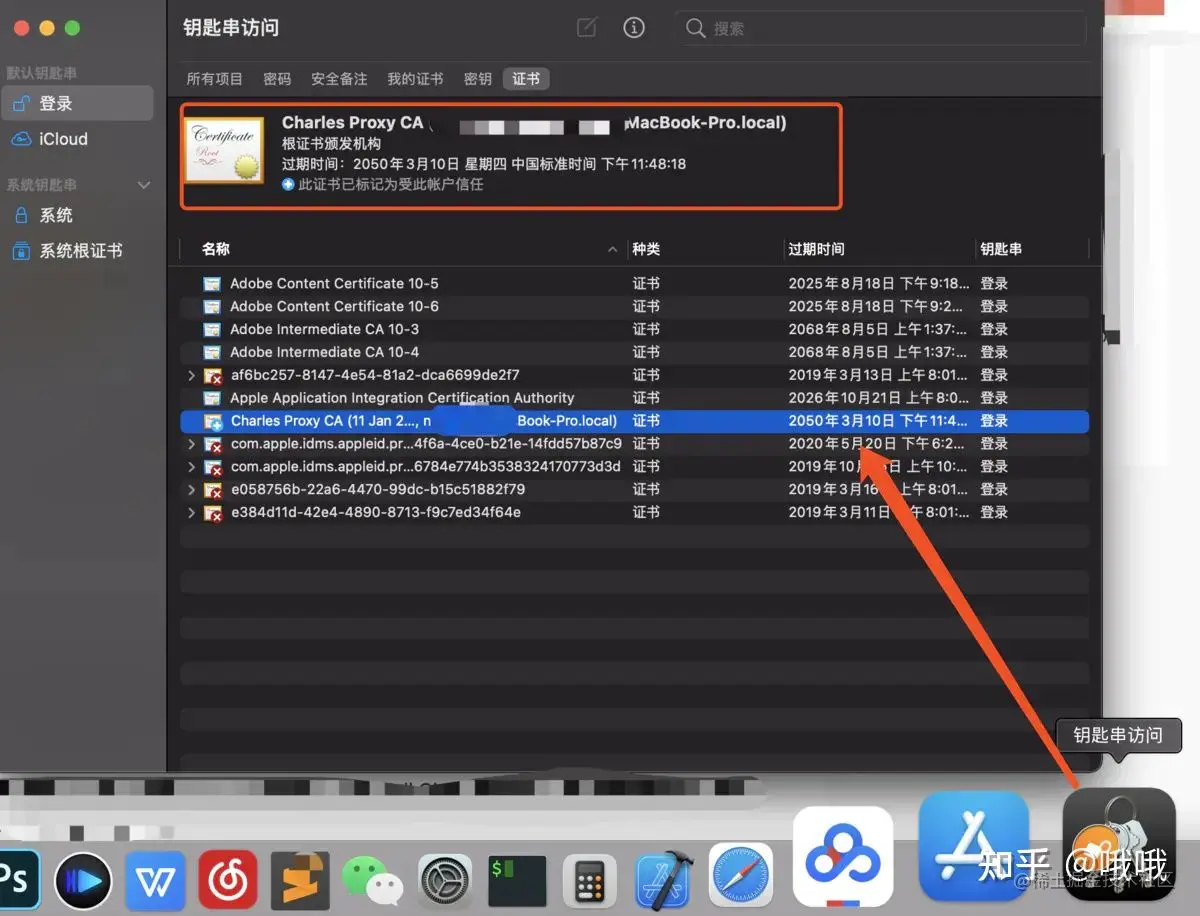
Task: Open Safari from the Dock
Action: (741, 876)
